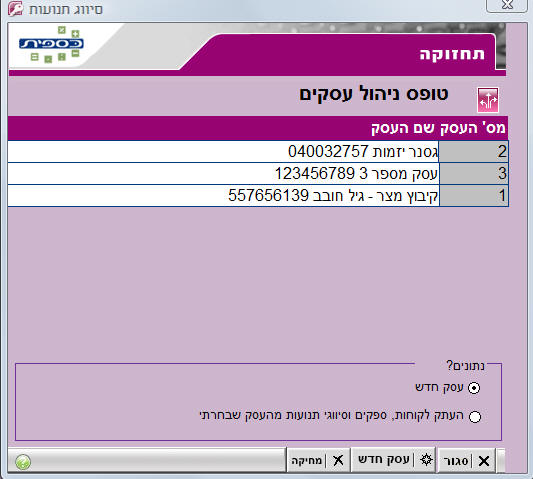Click the pink arrows form icon

point(488,100)
